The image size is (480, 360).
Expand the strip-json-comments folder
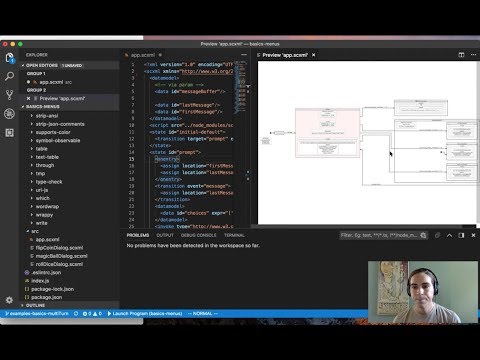(60, 124)
